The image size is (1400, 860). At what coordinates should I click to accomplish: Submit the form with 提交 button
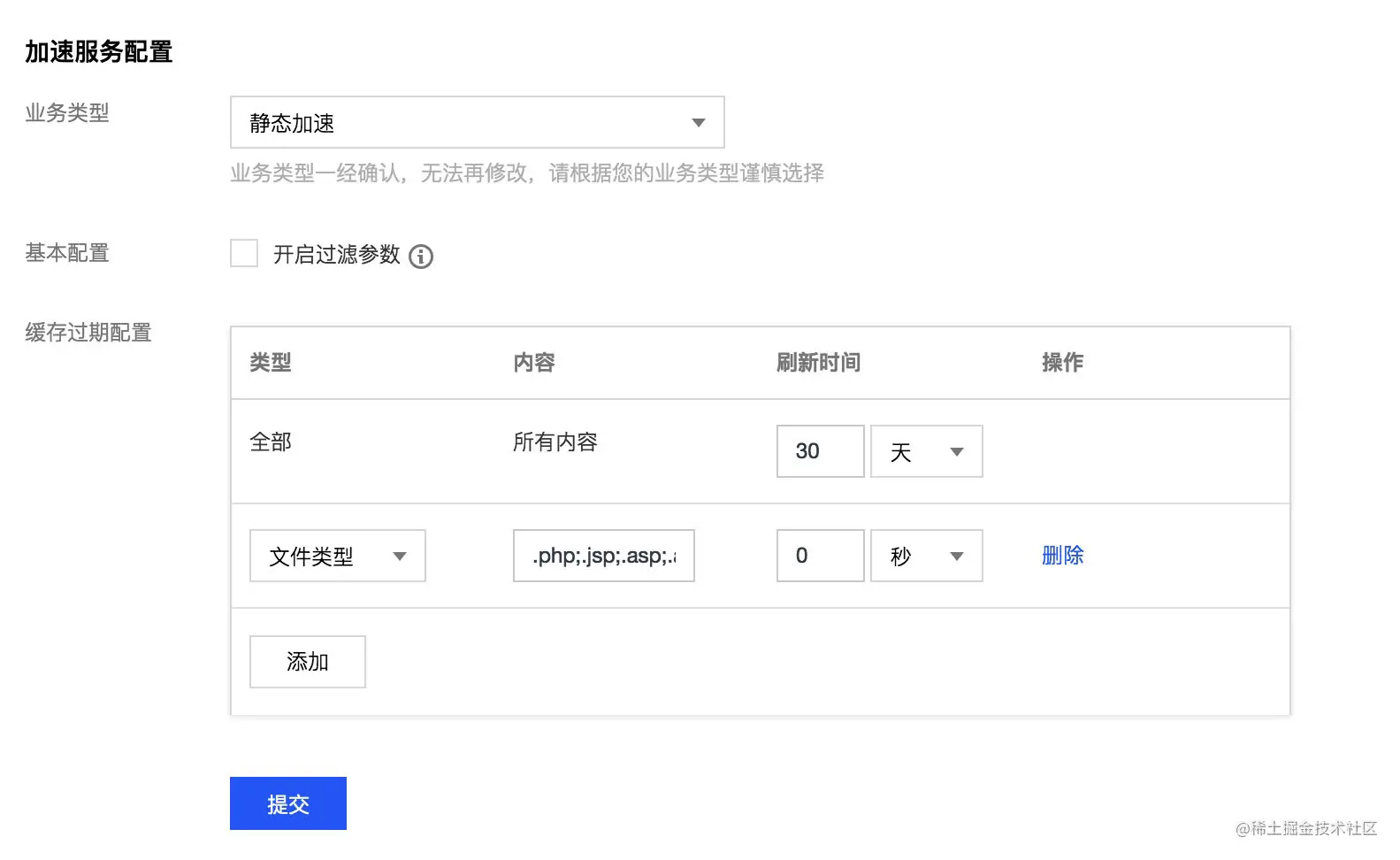[x=287, y=803]
